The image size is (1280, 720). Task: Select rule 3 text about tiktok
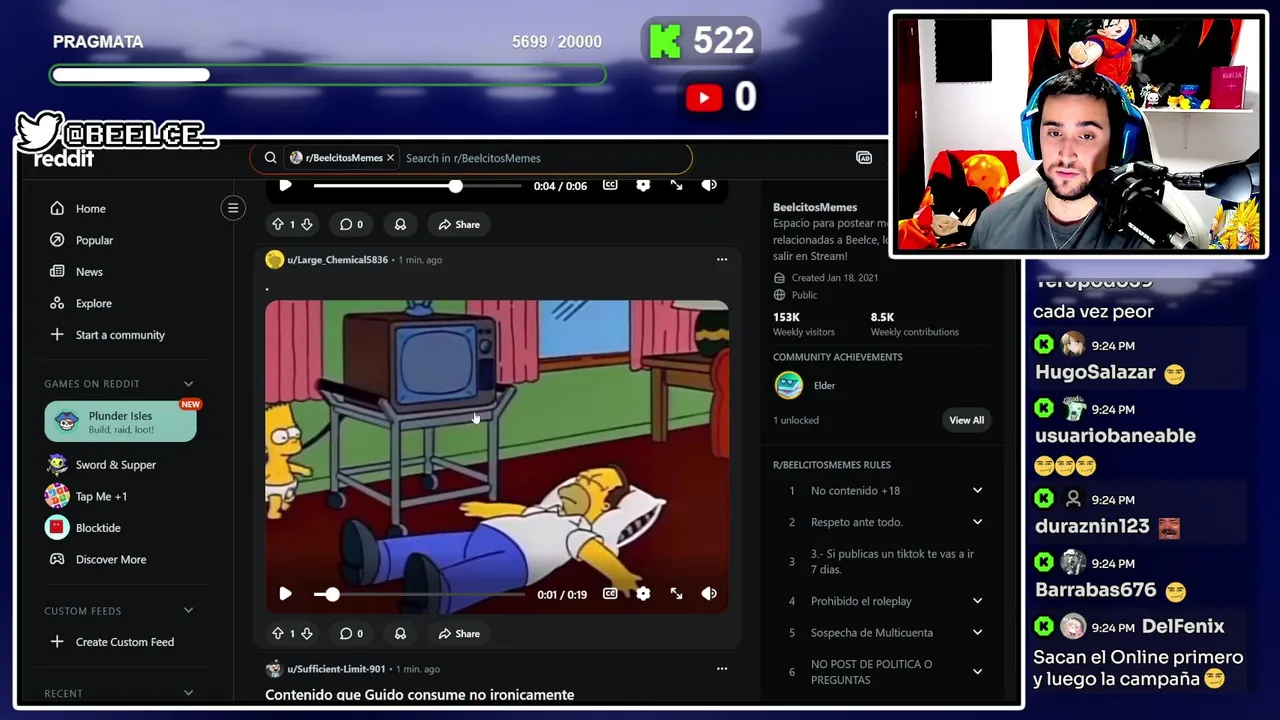point(892,562)
